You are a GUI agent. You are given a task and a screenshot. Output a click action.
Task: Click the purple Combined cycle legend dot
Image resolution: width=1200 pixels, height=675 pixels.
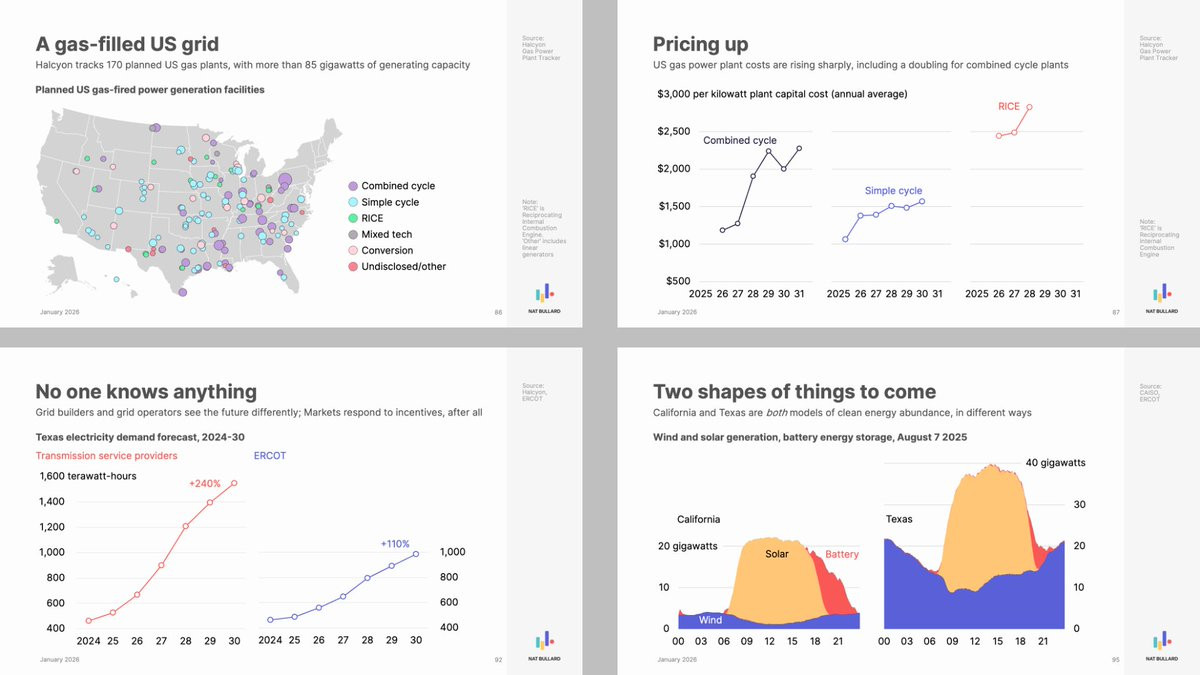(353, 186)
